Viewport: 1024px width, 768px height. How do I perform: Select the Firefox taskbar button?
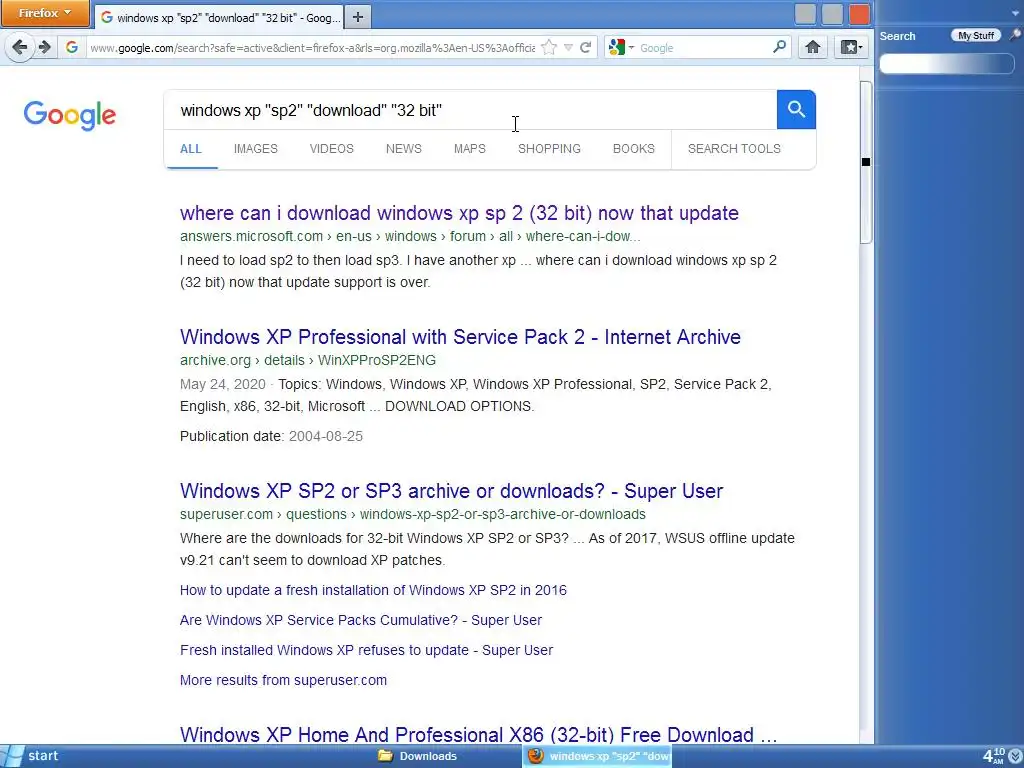598,756
